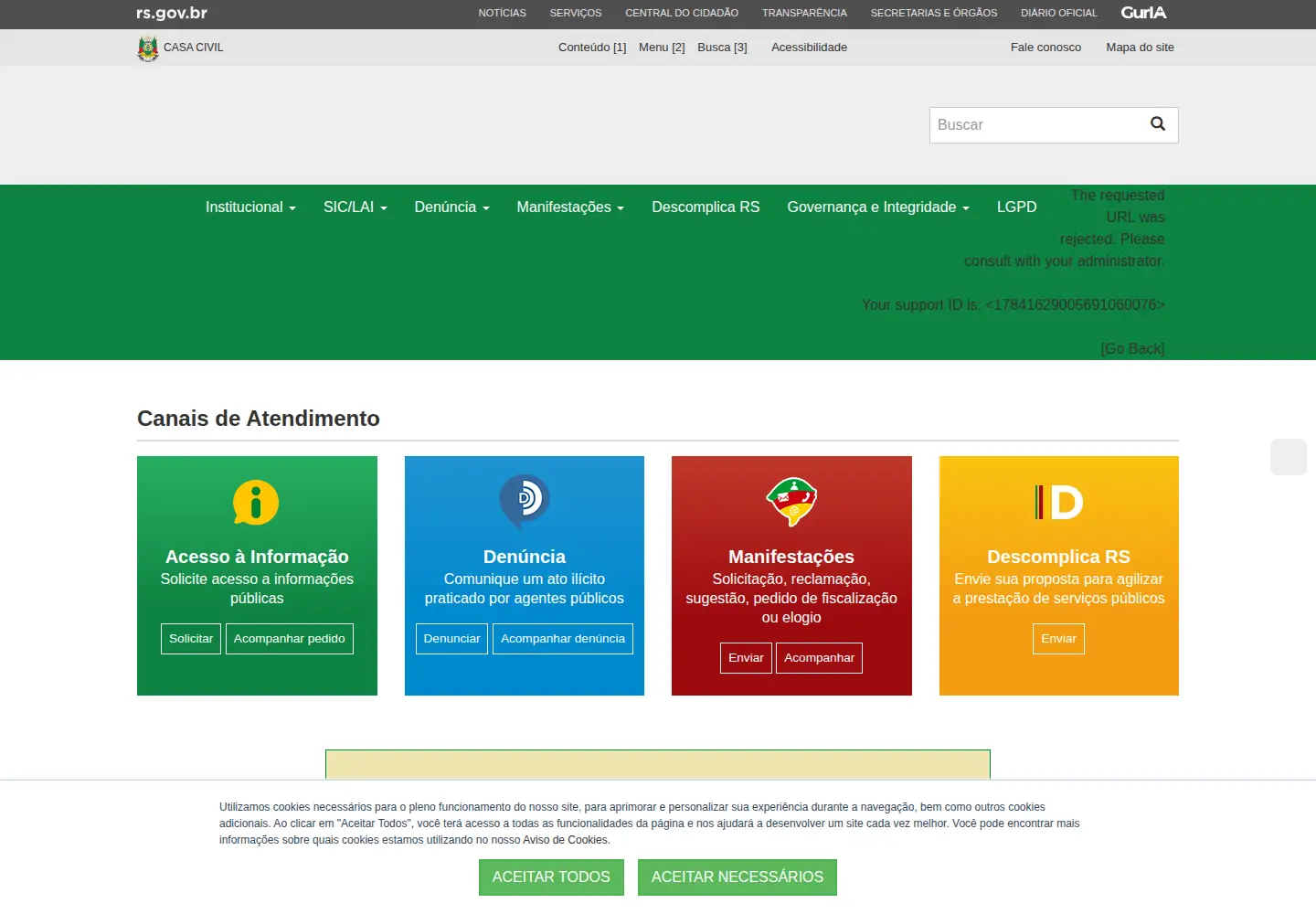Click Acompanhar in the Manifestações card
This screenshot has height=914, width=1316.
(819, 658)
